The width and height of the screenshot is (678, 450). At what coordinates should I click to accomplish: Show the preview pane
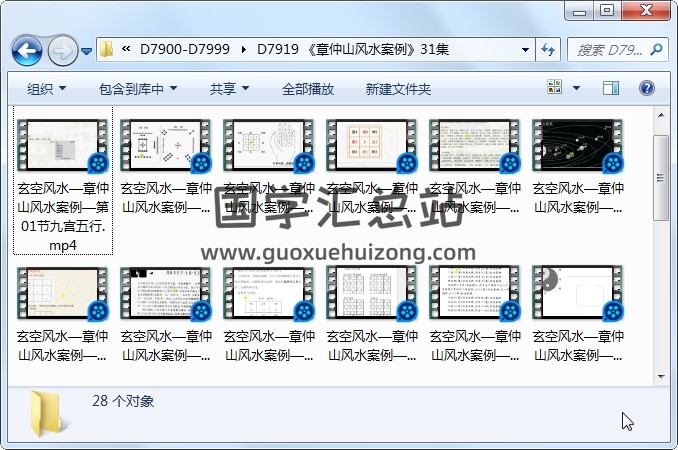point(610,88)
